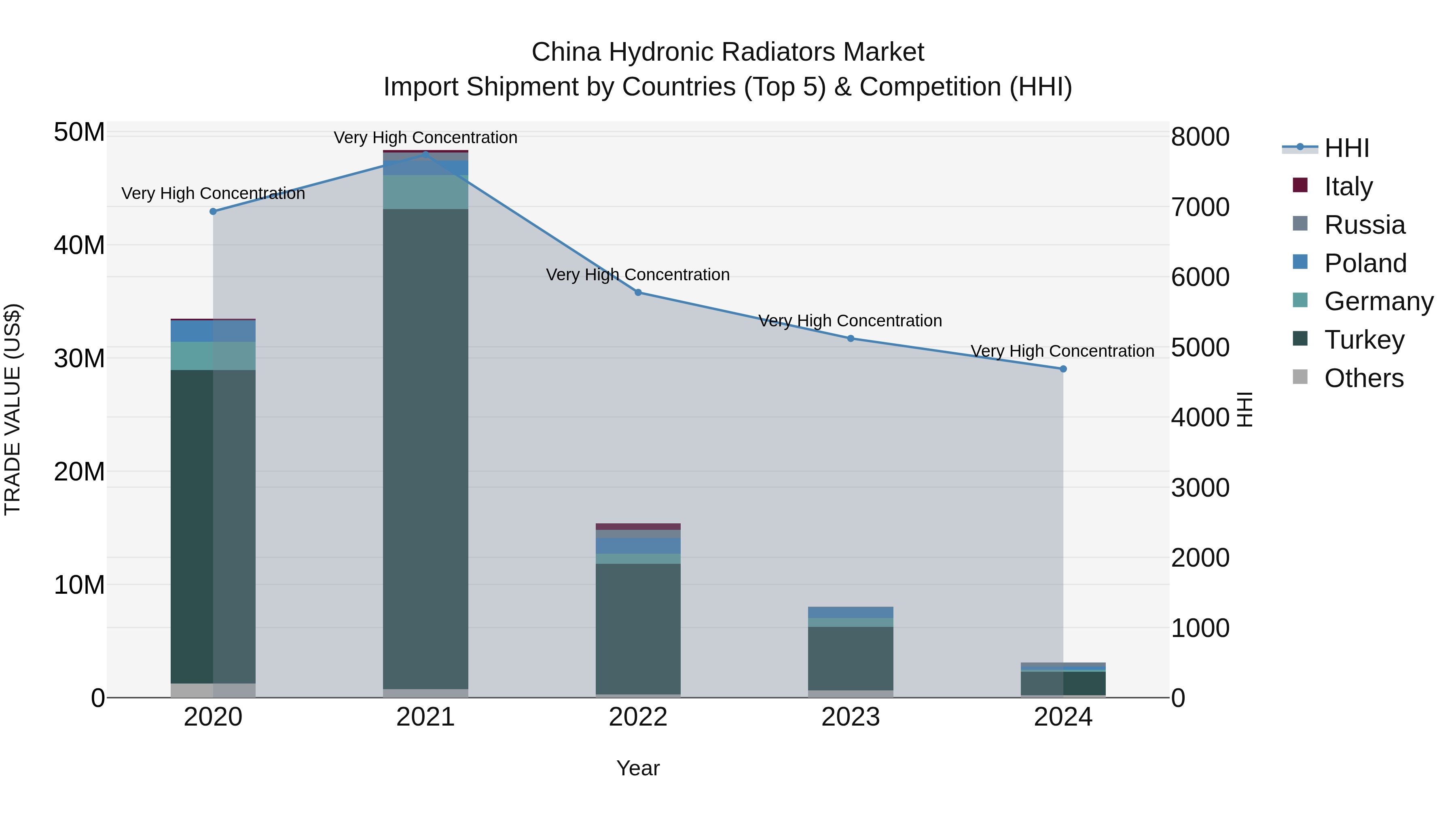Click the TRADE VALUE (US$) axis title
The image size is (1456, 819).
click(x=13, y=409)
